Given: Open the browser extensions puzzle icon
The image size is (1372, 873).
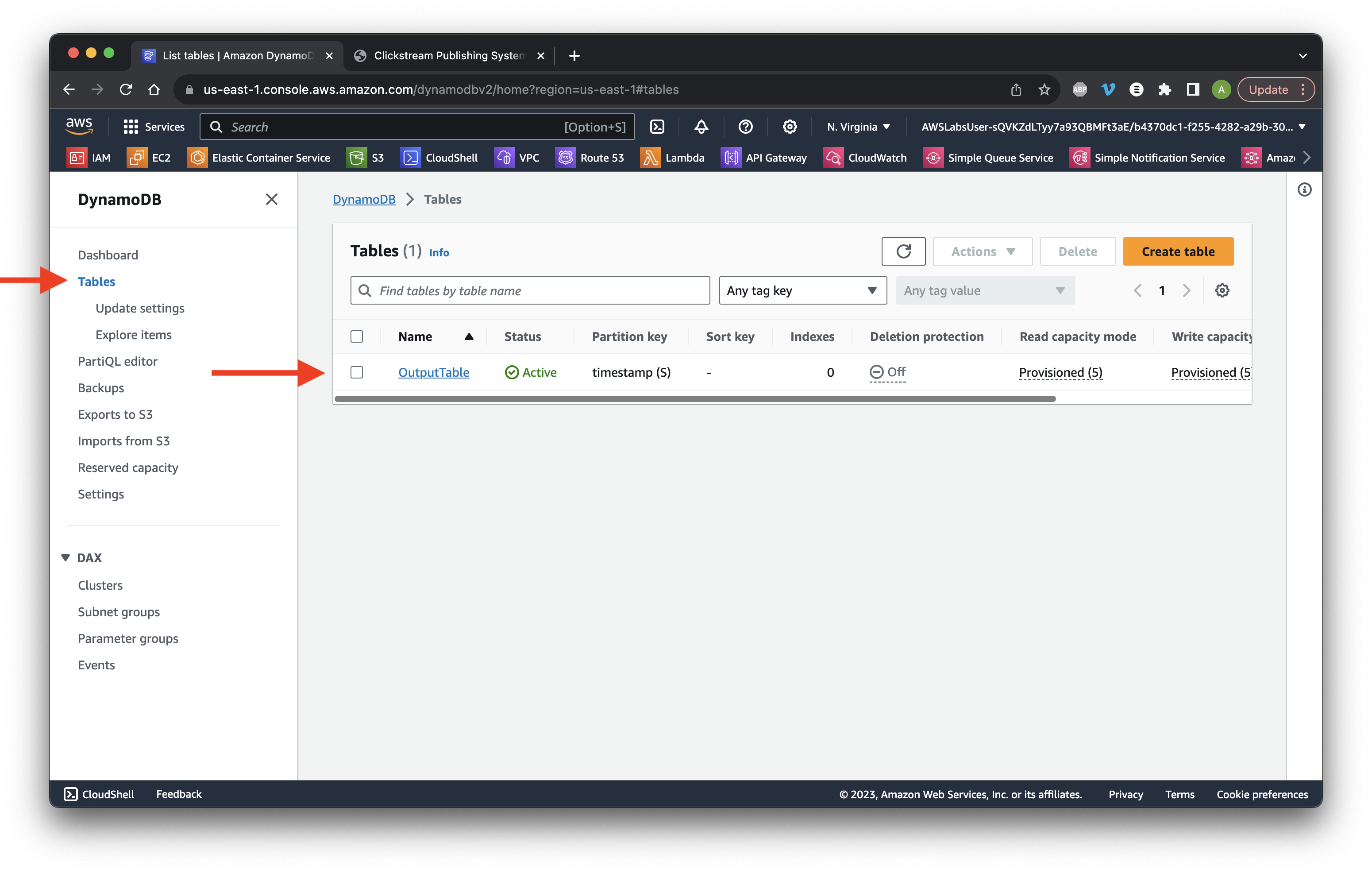Looking at the screenshot, I should click(1164, 89).
